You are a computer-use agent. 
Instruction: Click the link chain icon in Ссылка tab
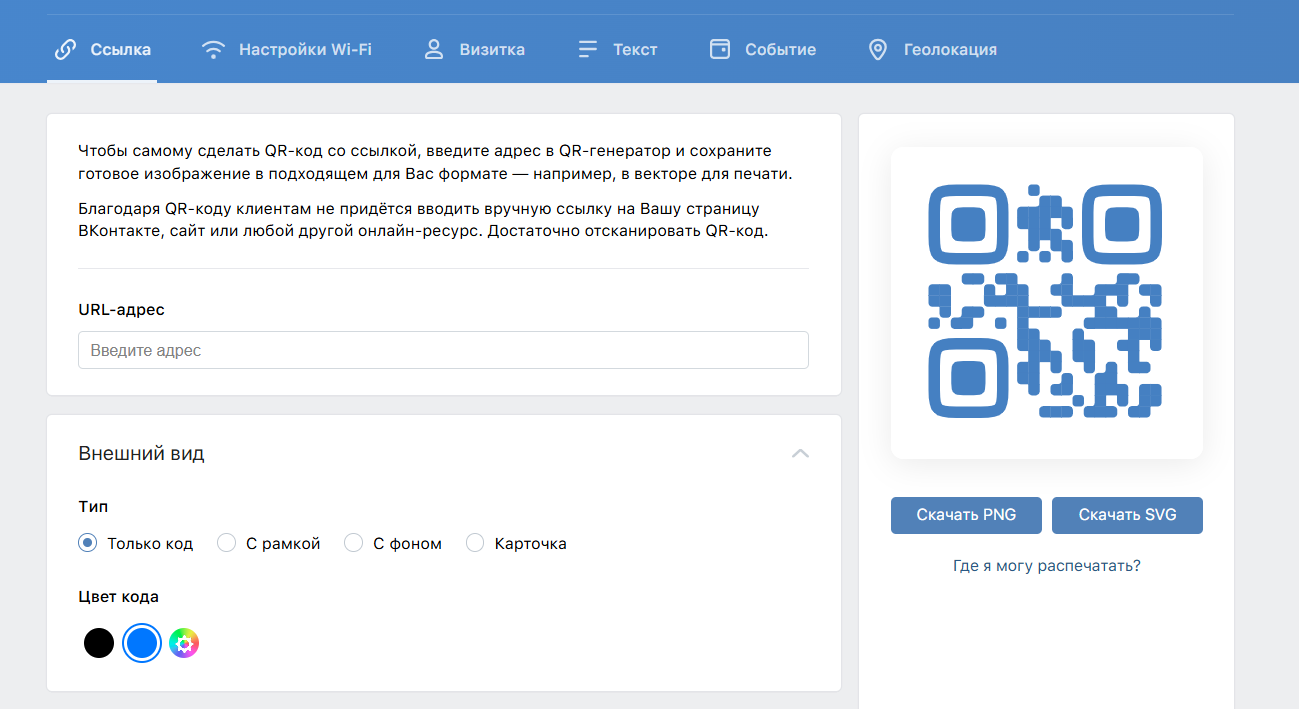[x=65, y=49]
